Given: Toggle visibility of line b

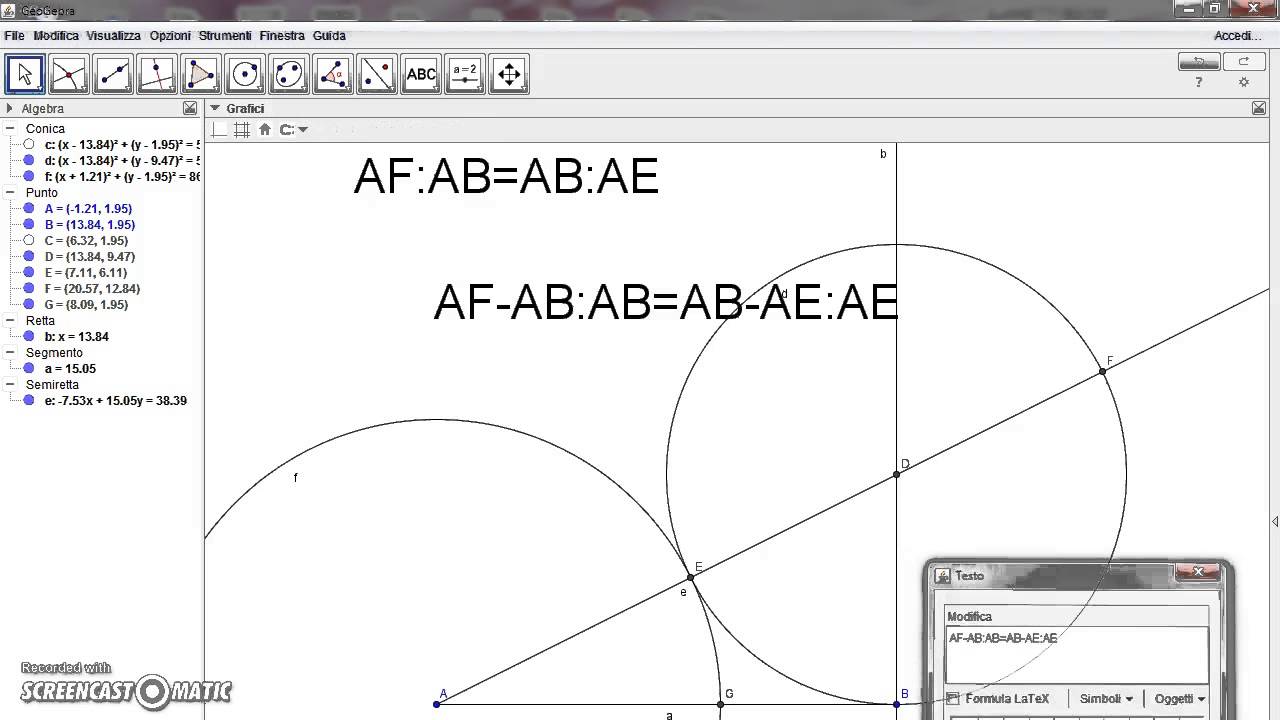Looking at the screenshot, I should tap(29, 336).
